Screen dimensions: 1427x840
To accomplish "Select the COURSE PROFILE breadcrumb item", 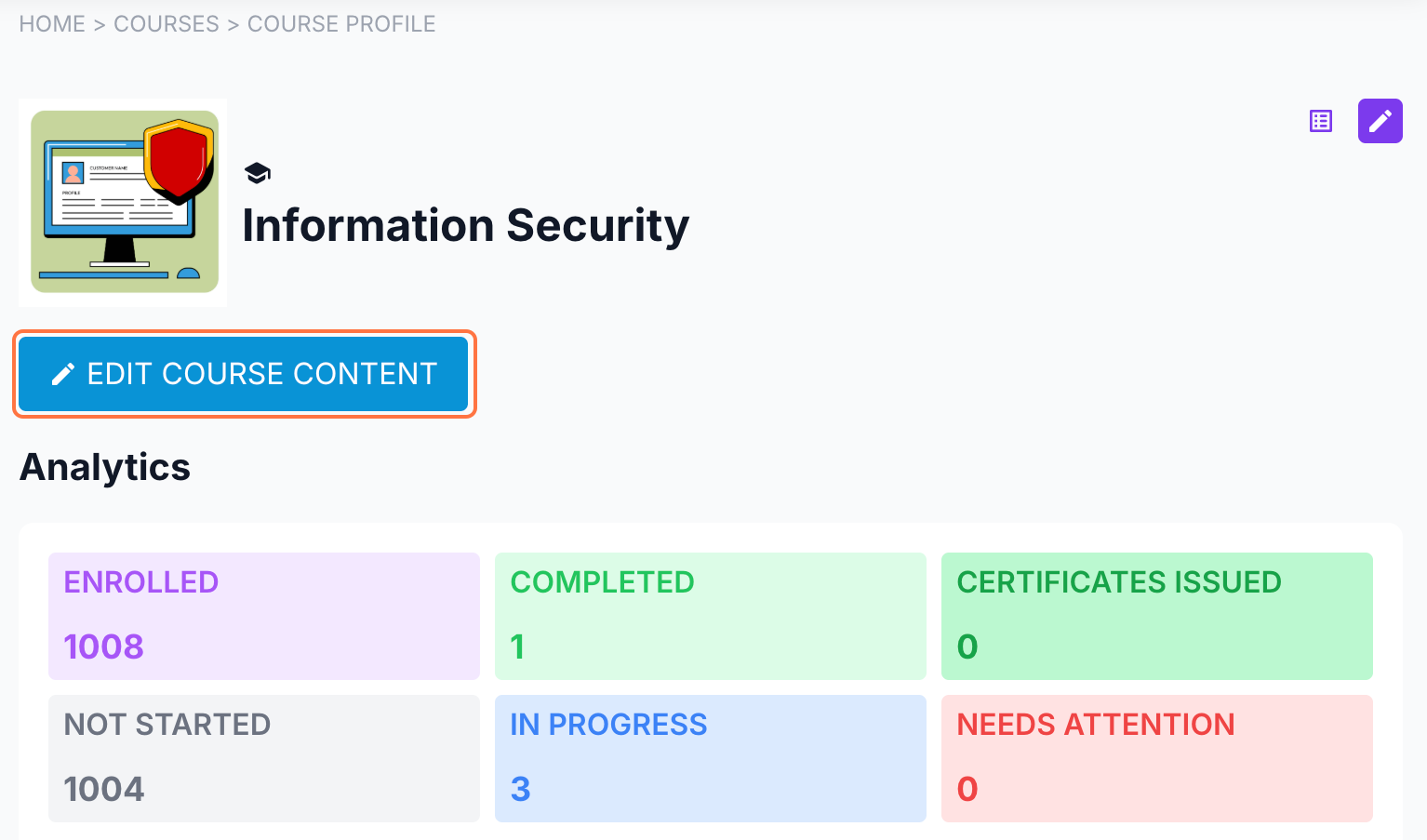I will click(341, 24).
